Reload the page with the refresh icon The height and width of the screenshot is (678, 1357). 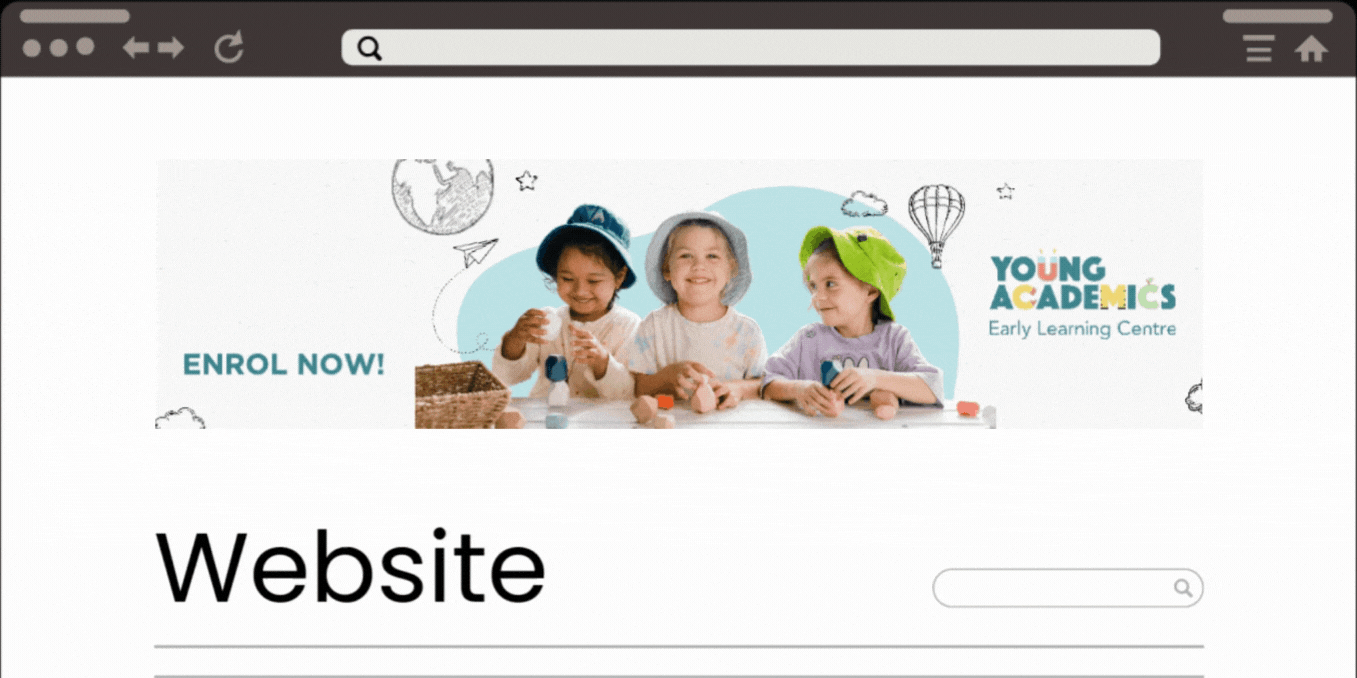[229, 47]
